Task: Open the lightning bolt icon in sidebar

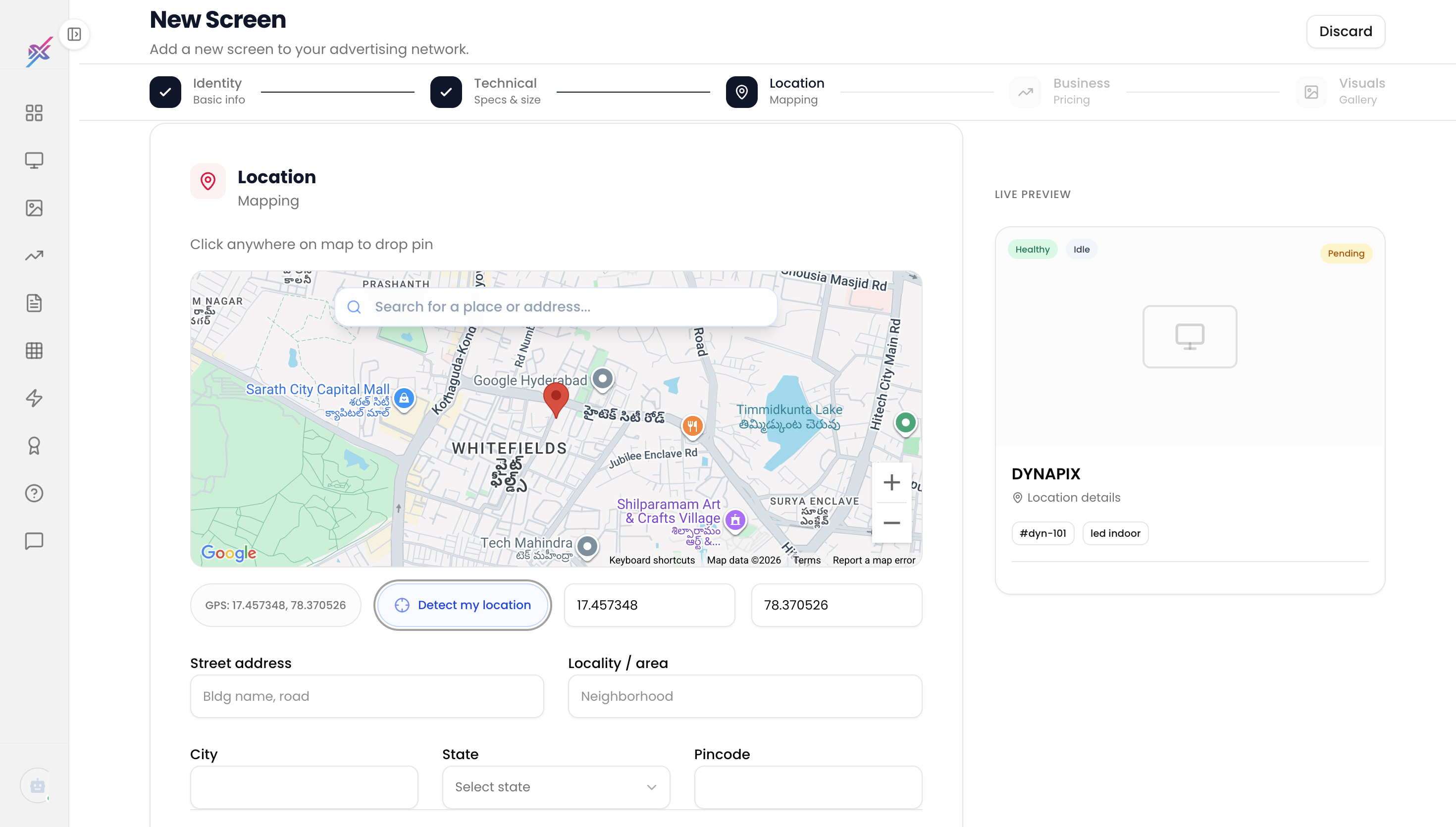Action: (x=34, y=398)
